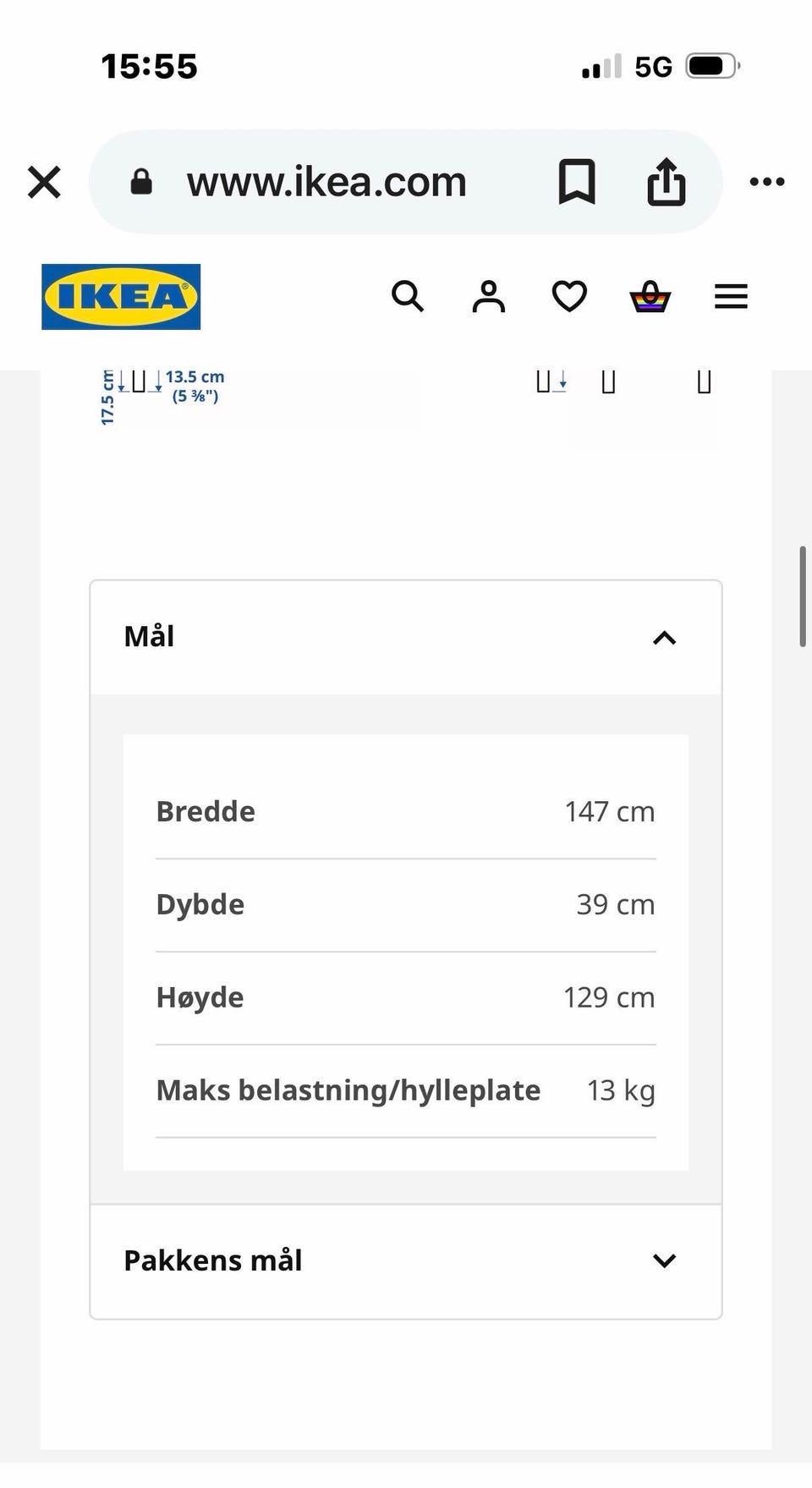Image resolution: width=812 pixels, height=1488 pixels.
Task: Select the Bredde 147 cm row
Action: click(406, 812)
